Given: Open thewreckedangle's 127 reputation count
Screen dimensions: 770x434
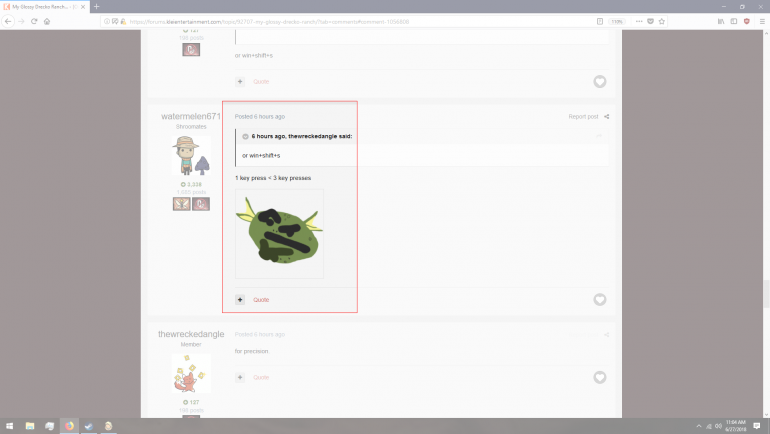Looking at the screenshot, I should pos(192,402).
